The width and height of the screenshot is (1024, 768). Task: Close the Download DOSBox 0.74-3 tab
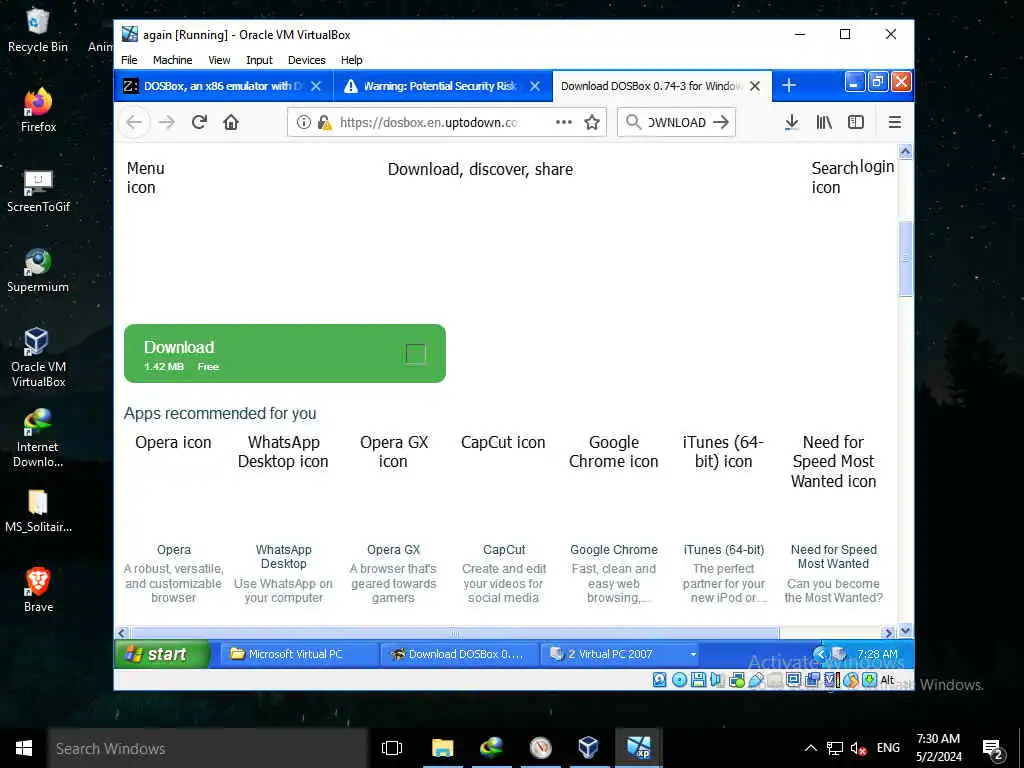coord(754,86)
